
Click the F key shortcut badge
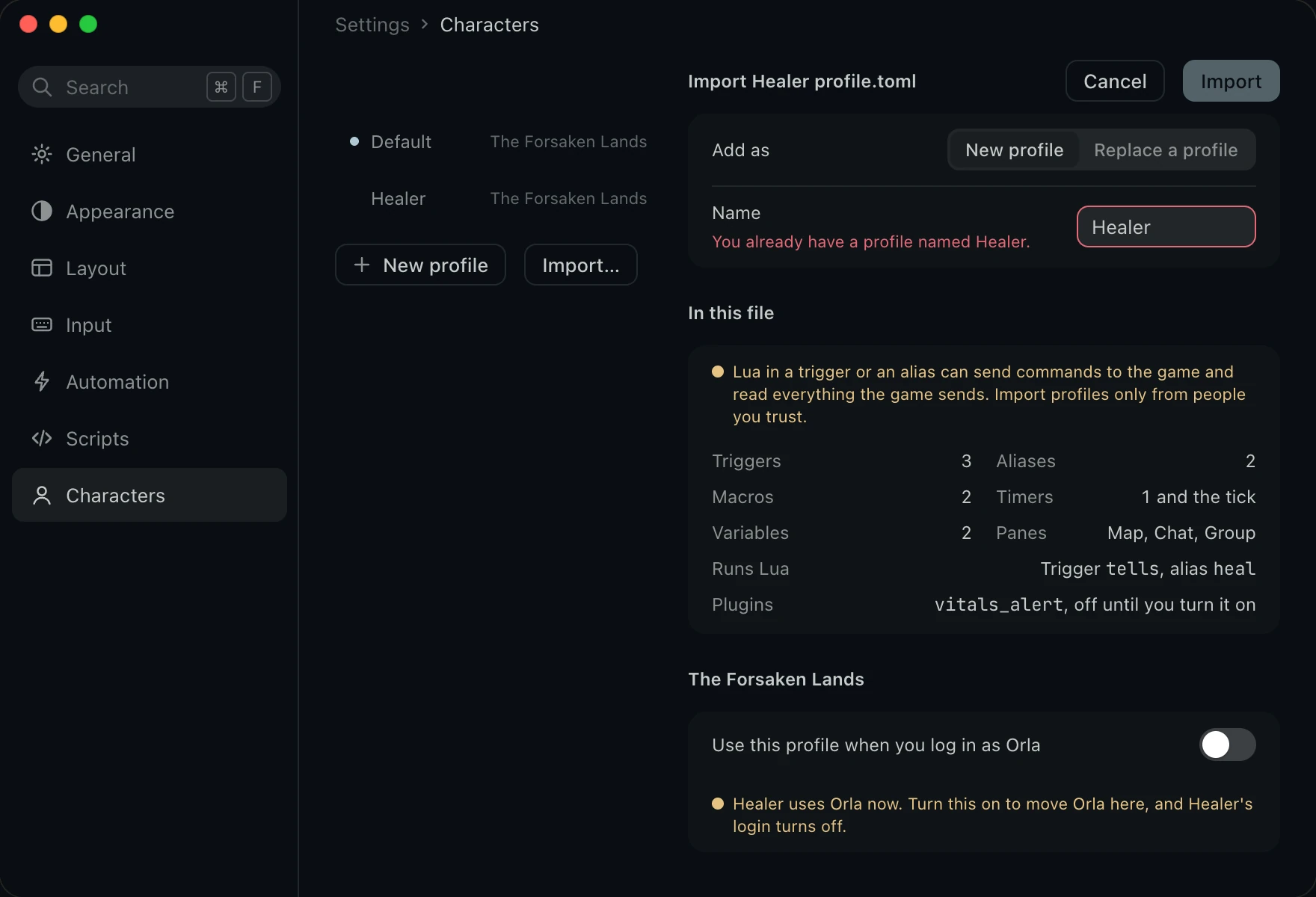click(257, 87)
